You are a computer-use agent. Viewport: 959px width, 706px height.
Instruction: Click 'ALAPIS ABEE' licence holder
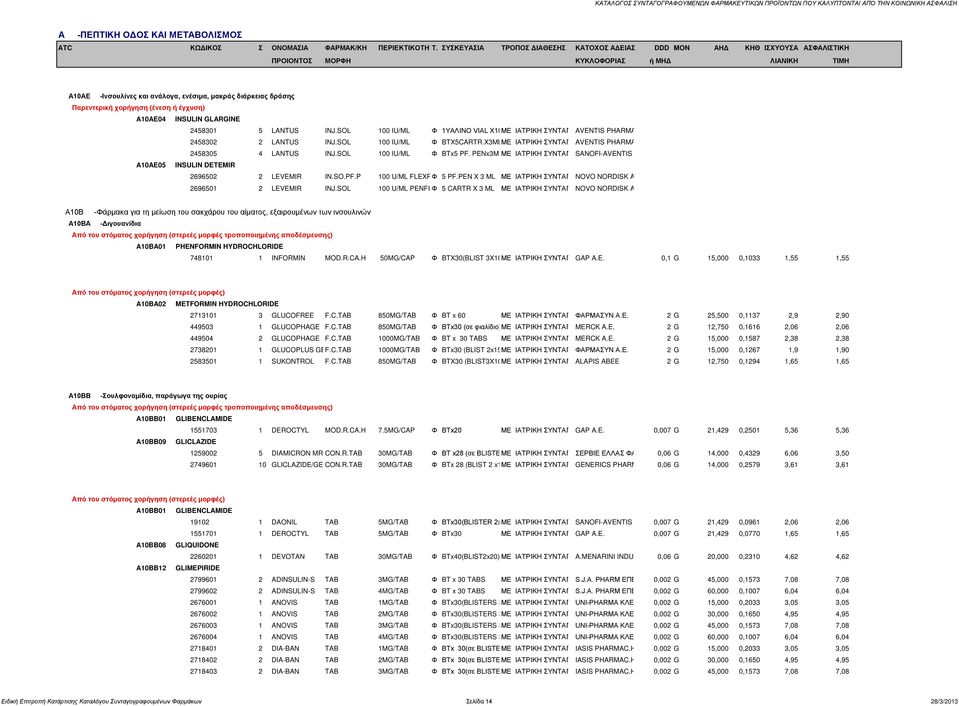coord(597,362)
